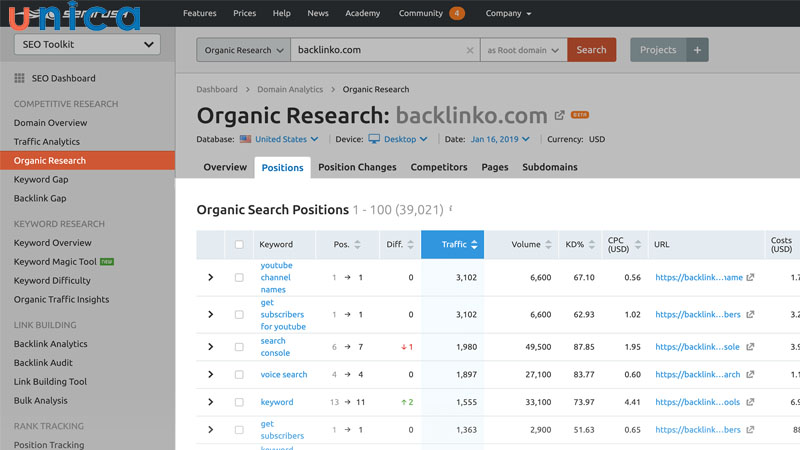Open Keyword Magic Tool in sidebar

[55, 262]
